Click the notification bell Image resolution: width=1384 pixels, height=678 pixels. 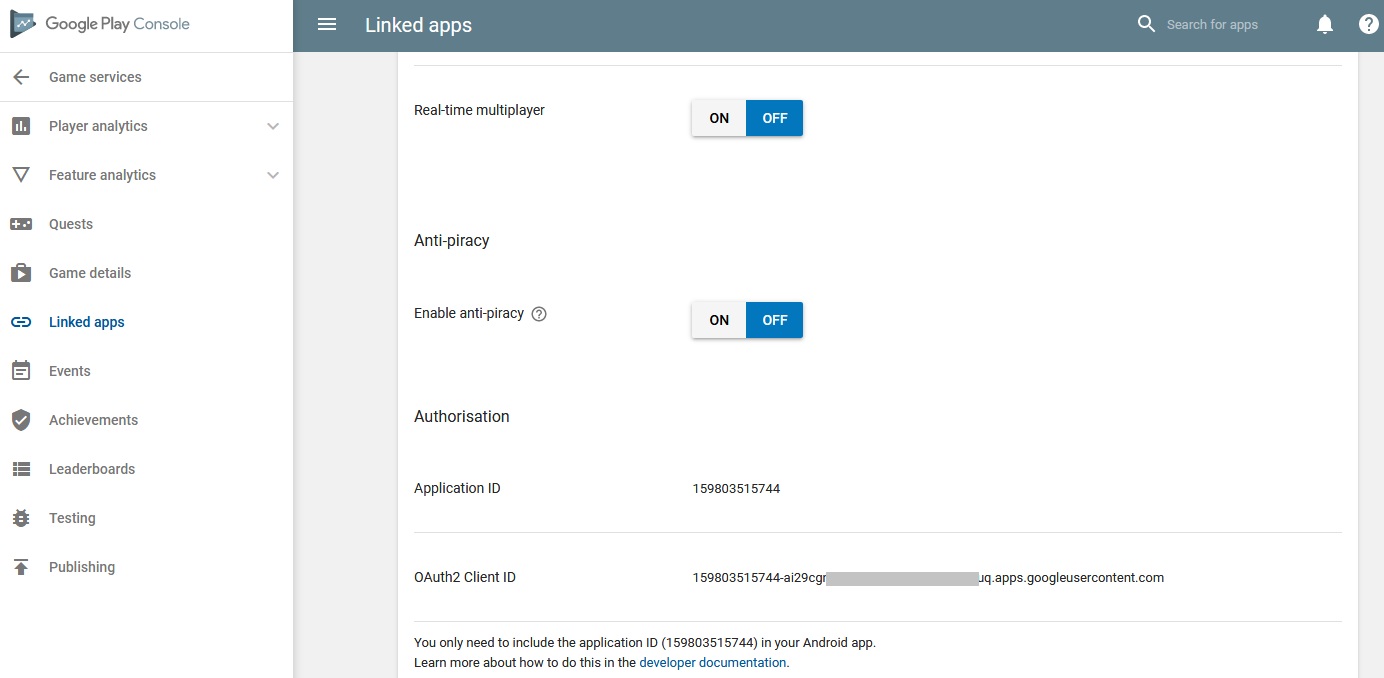pos(1325,24)
